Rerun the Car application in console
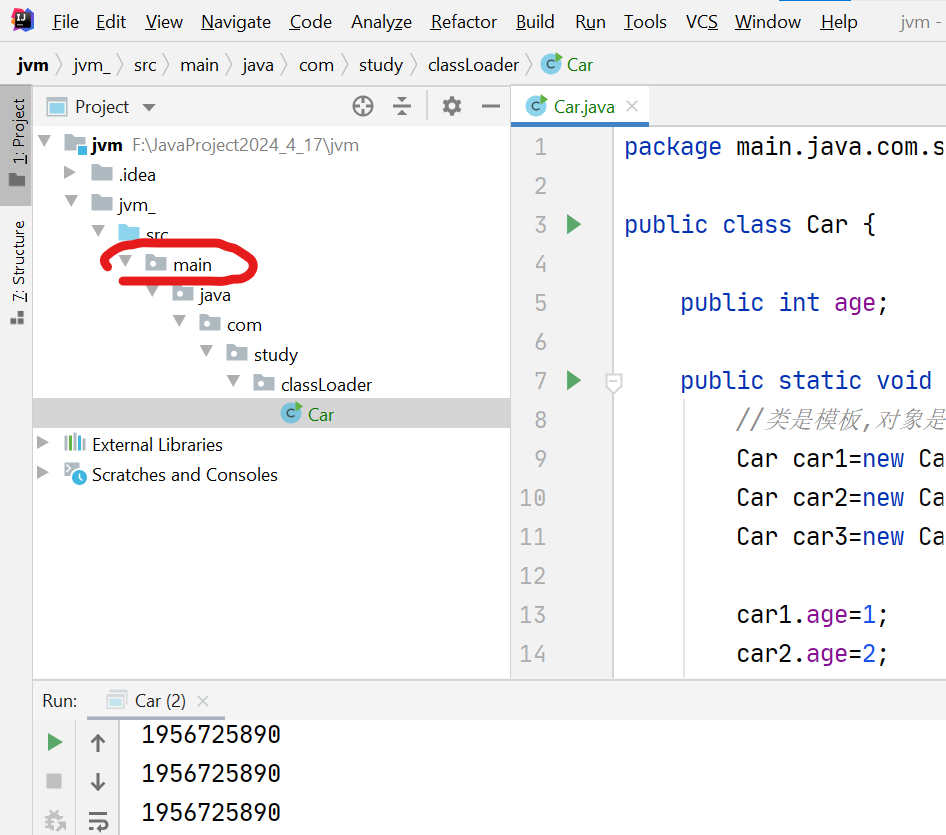This screenshot has height=835, width=946. tap(55, 742)
